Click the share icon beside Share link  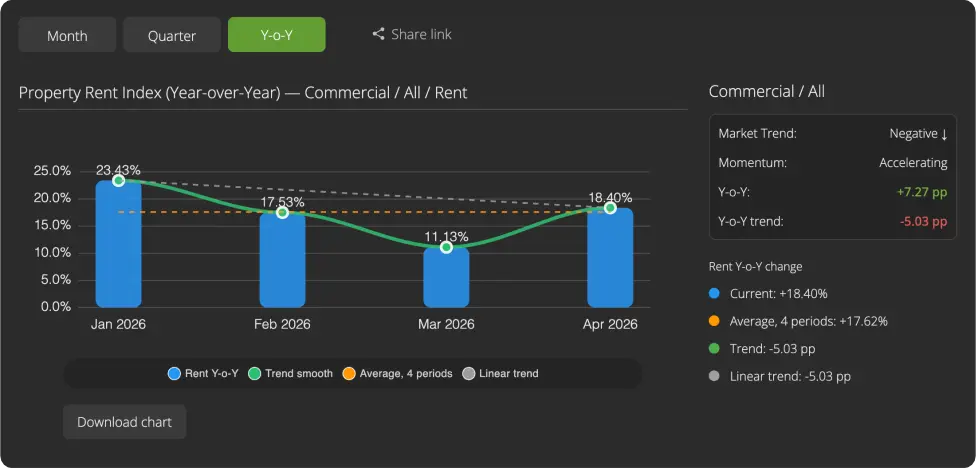pos(378,34)
